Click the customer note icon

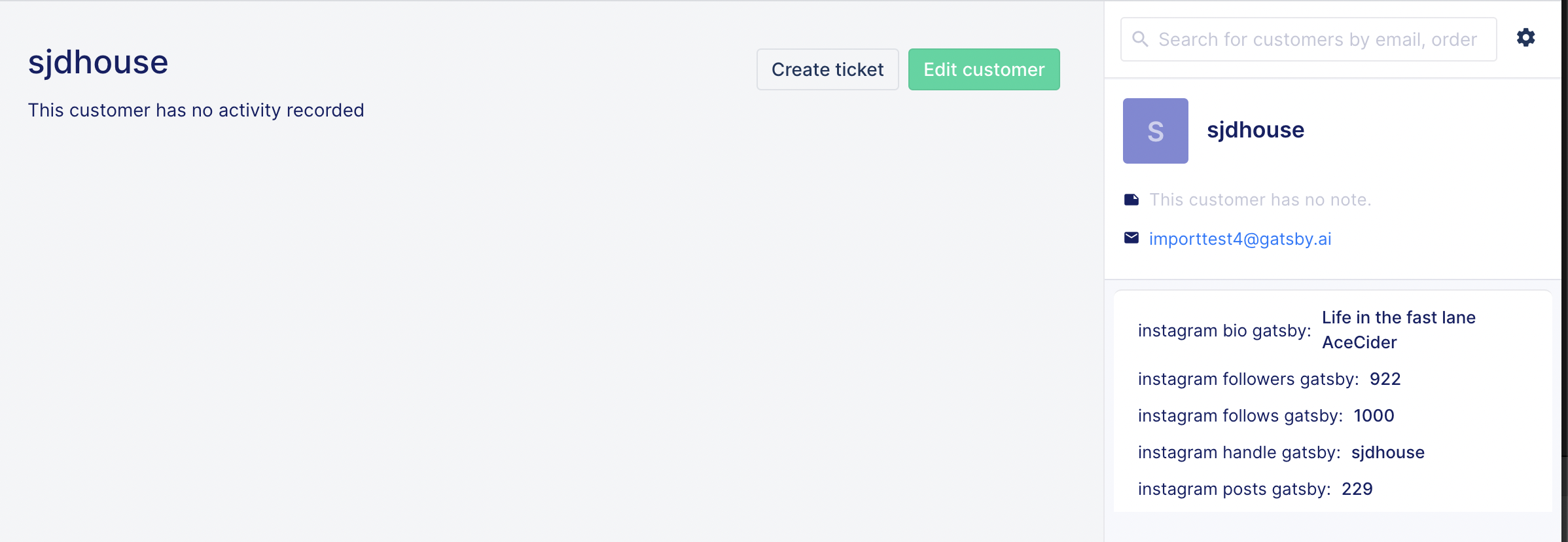[1131, 200]
